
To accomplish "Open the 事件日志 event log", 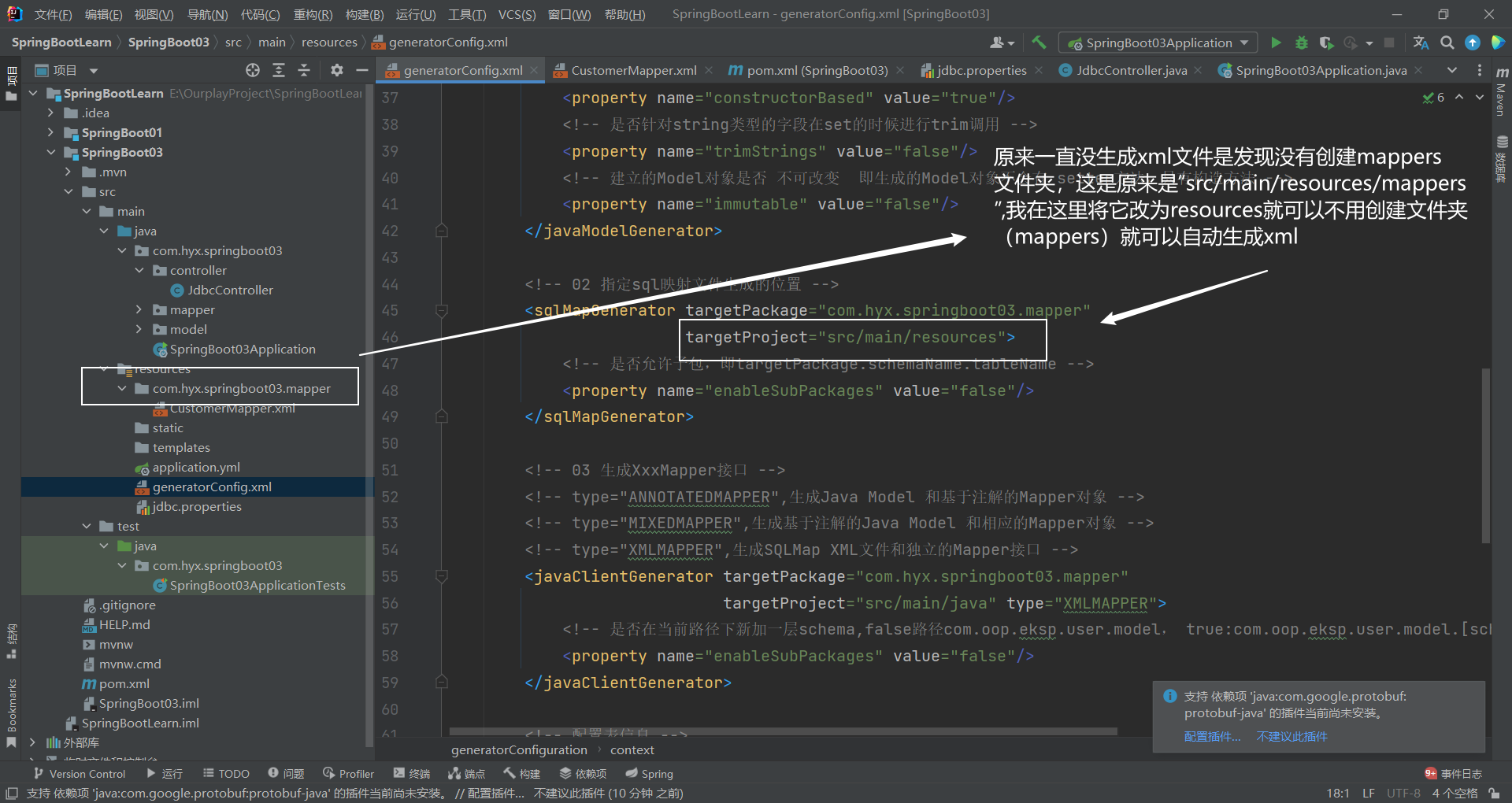I will point(1454,774).
